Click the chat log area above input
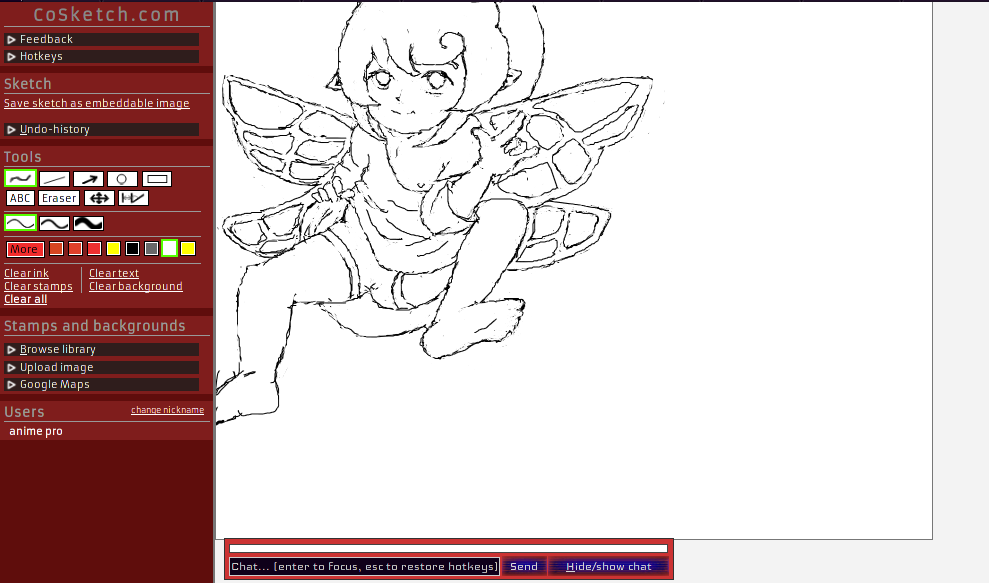This screenshot has width=989, height=583. pos(448,548)
